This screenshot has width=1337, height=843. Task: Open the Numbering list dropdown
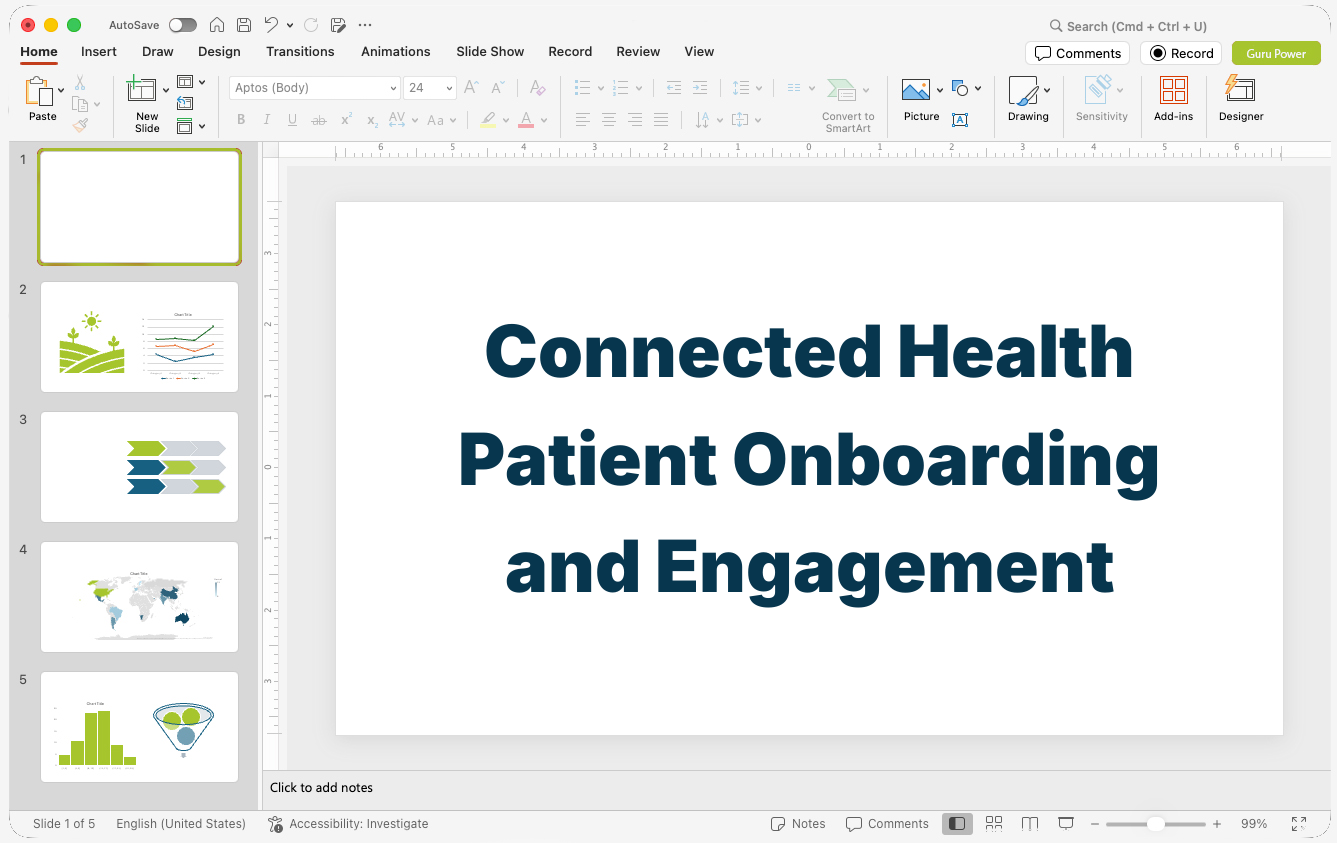[638, 88]
